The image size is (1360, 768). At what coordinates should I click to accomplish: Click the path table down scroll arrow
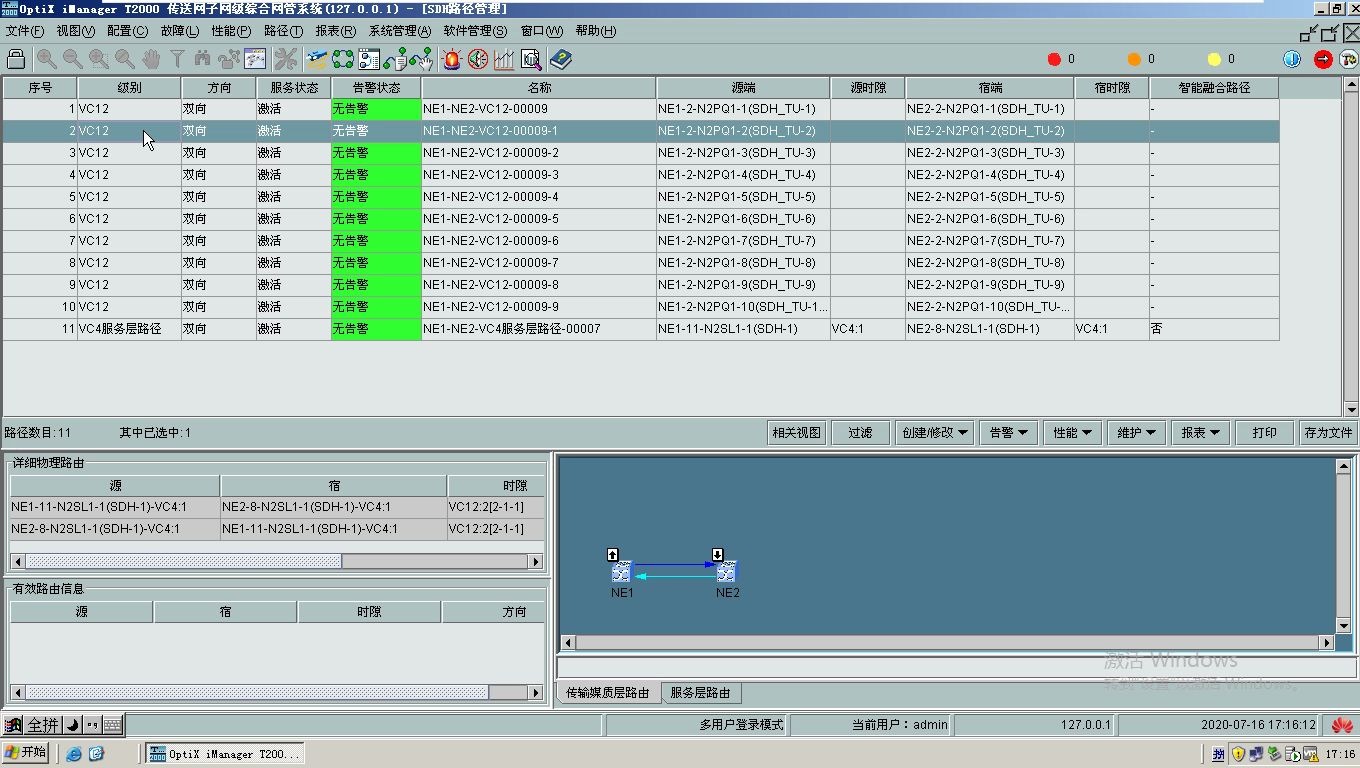pyautogui.click(x=1351, y=409)
